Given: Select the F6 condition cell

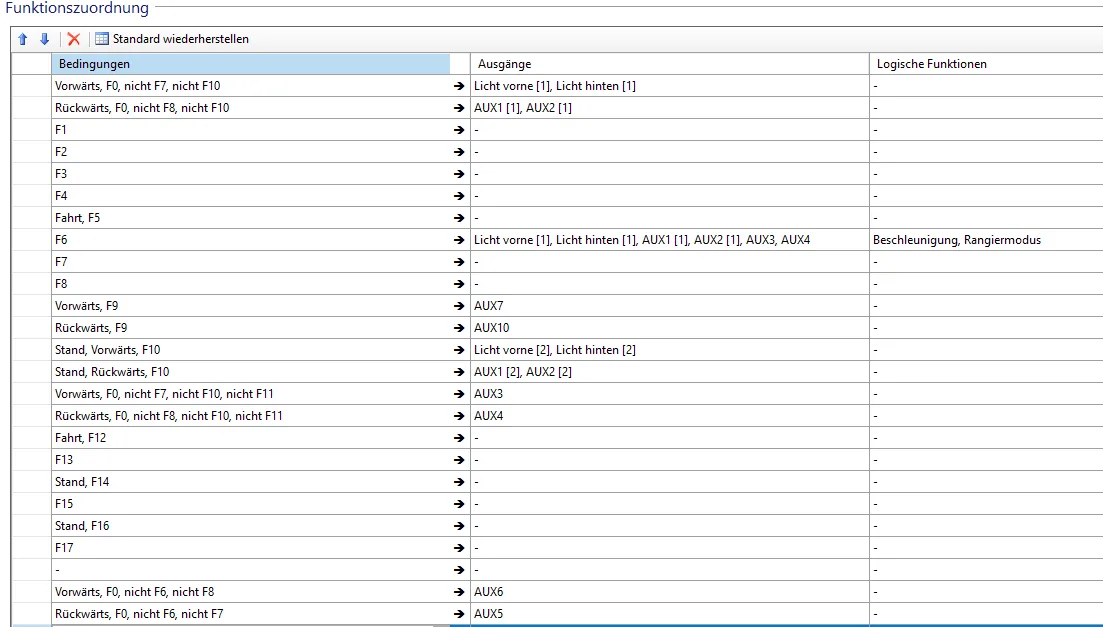Looking at the screenshot, I should point(250,240).
